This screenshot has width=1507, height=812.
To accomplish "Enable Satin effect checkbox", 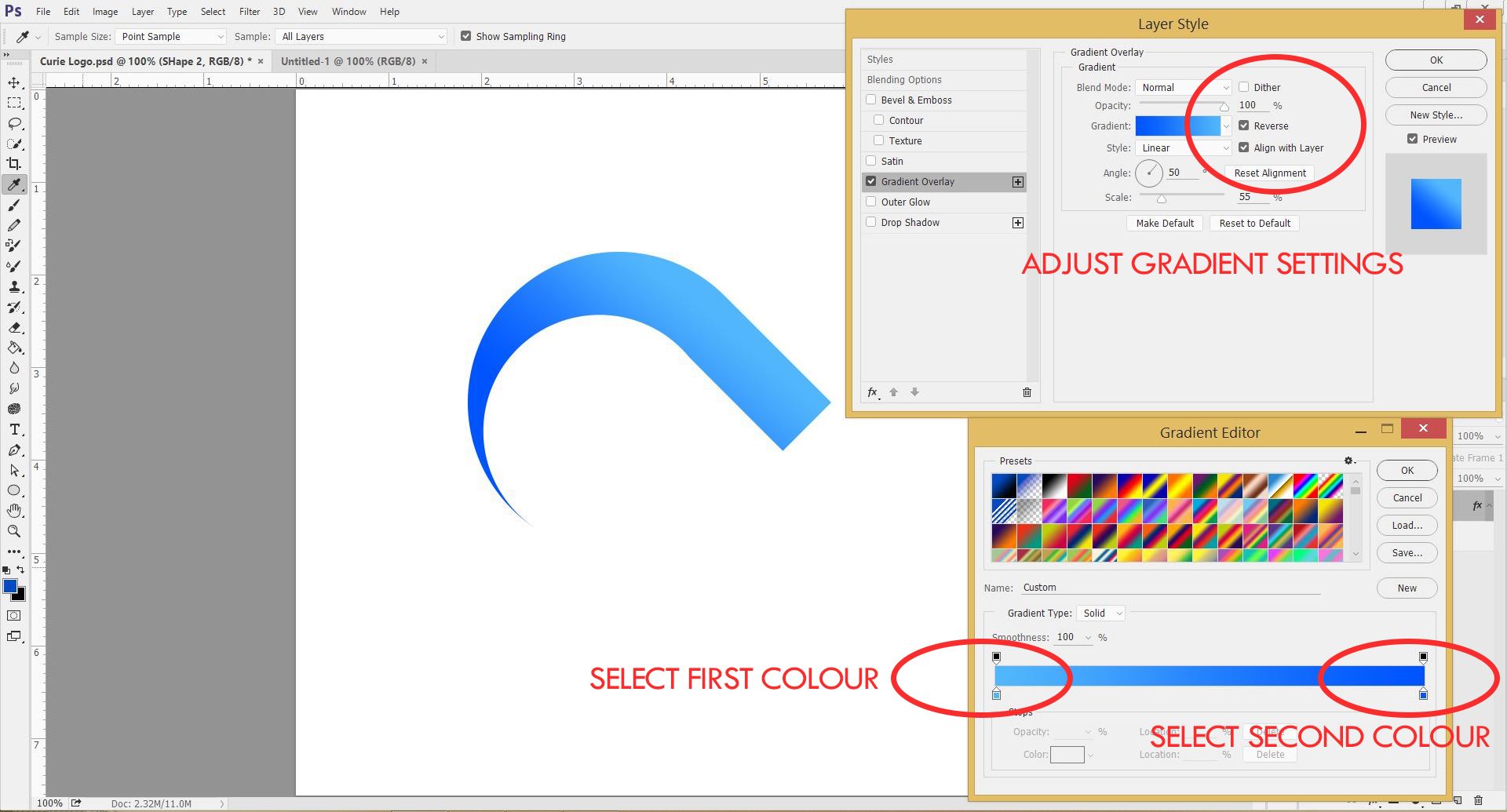I will 871,161.
